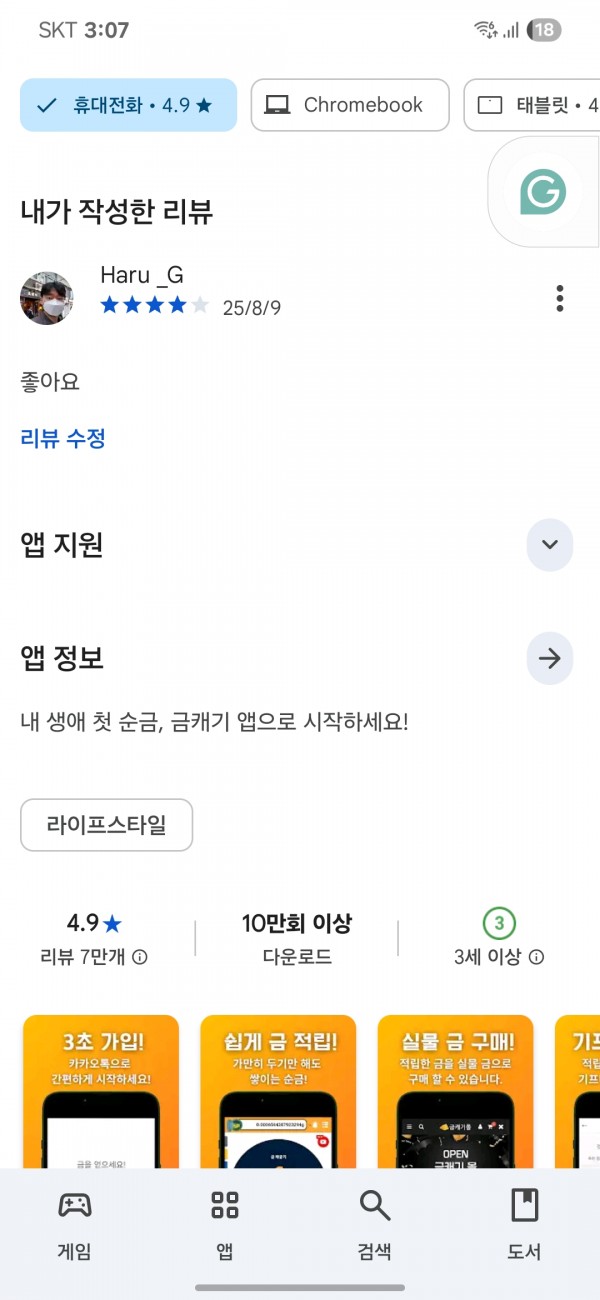This screenshot has height=1300, width=600.
Task: Tap the 라이프스타일 category button
Action: [x=106, y=825]
